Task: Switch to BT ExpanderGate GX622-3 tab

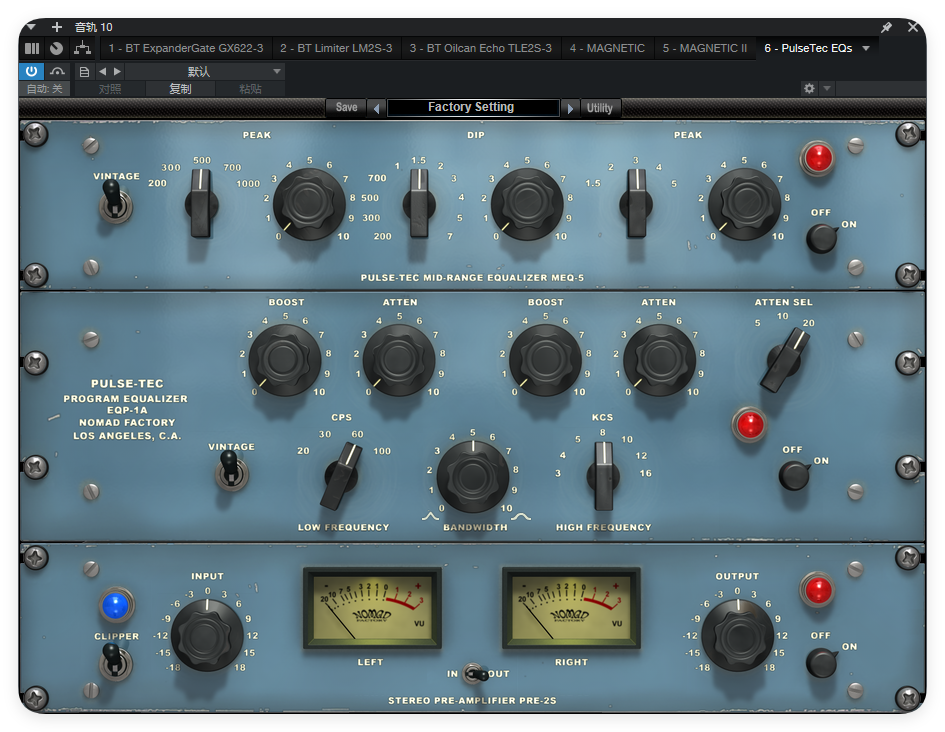Action: tap(186, 48)
